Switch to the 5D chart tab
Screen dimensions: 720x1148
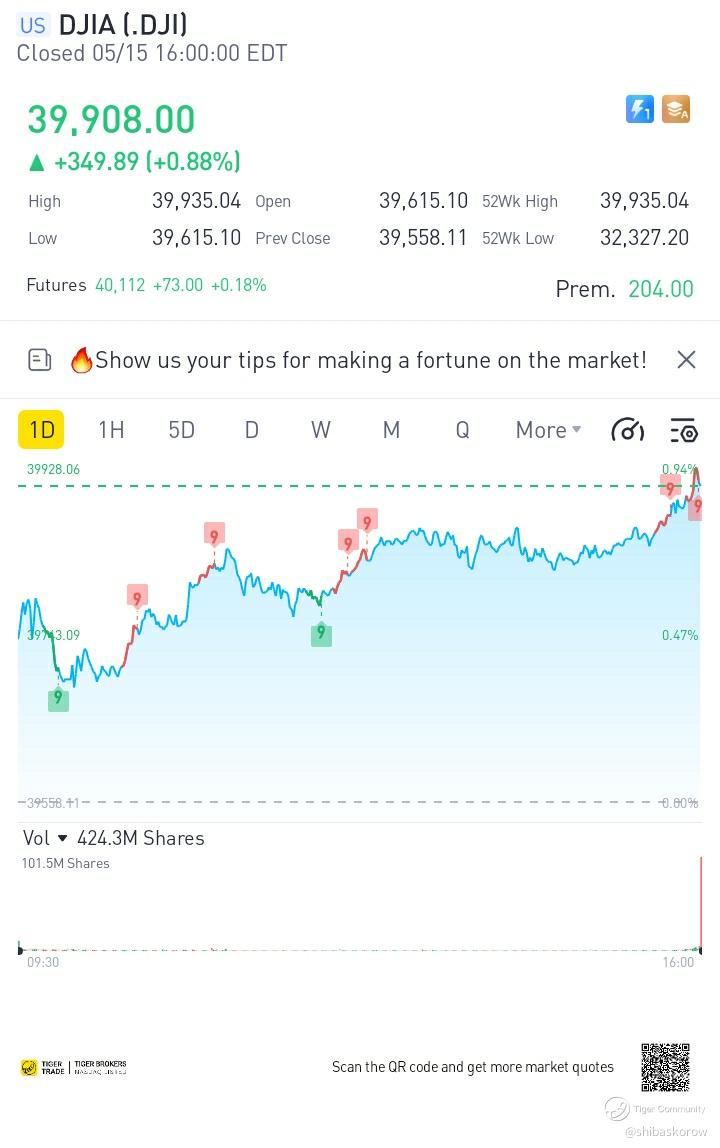pos(181,430)
